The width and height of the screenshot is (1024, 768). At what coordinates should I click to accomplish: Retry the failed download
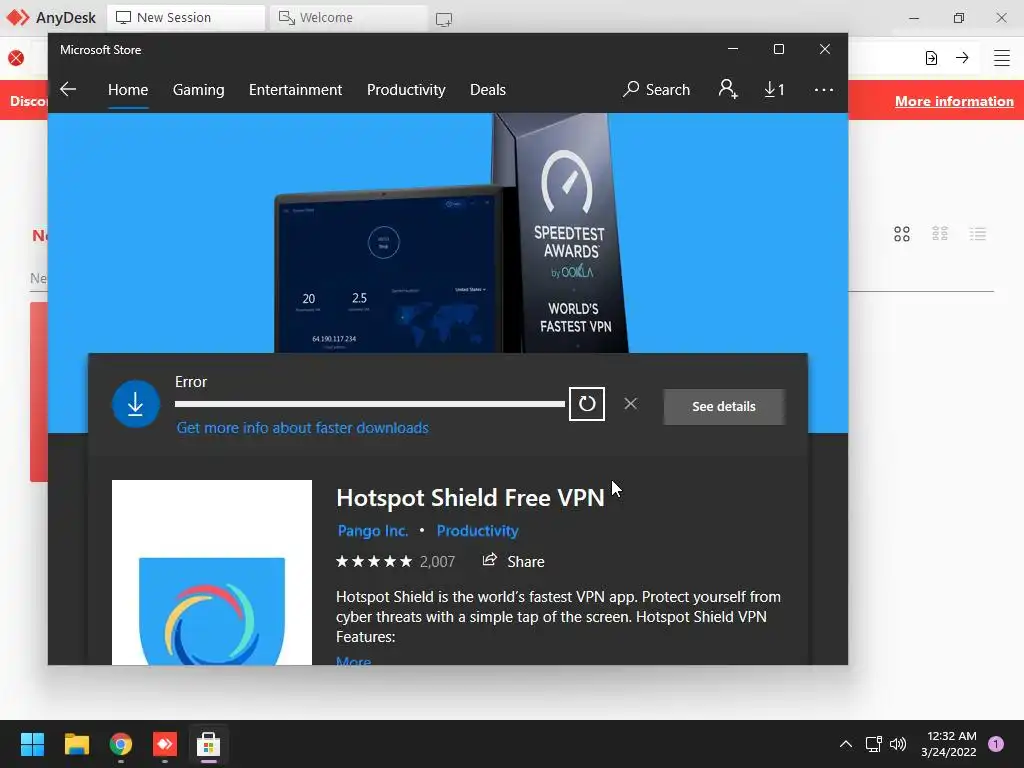(586, 404)
